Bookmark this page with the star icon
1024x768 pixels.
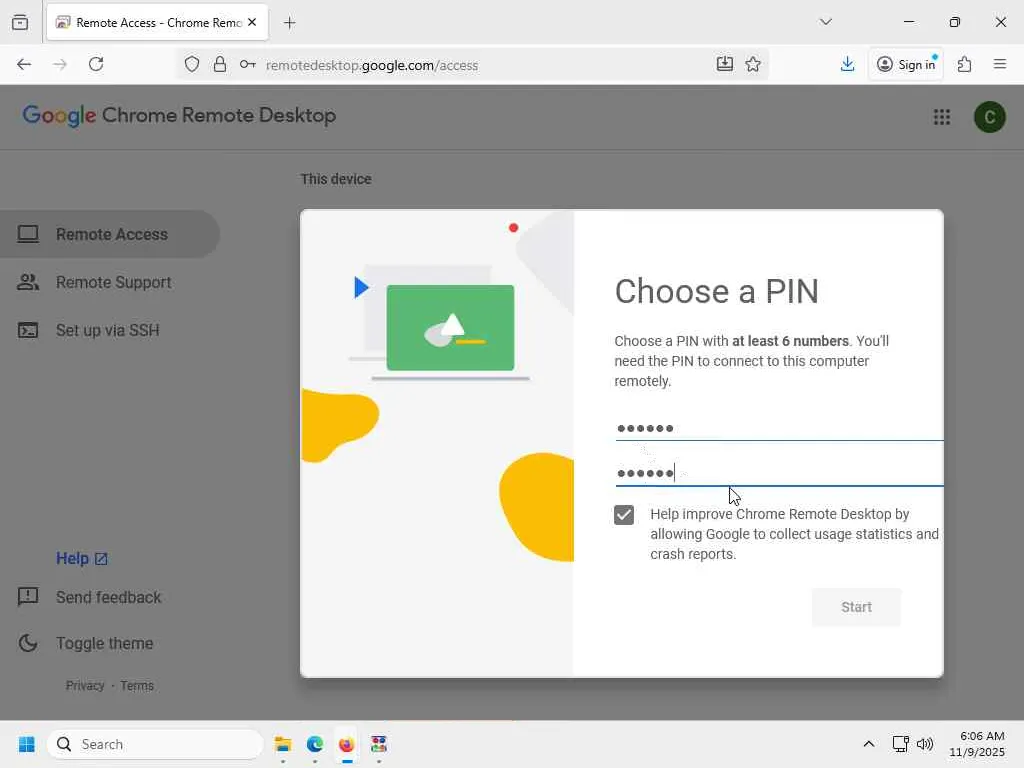pyautogui.click(x=753, y=64)
